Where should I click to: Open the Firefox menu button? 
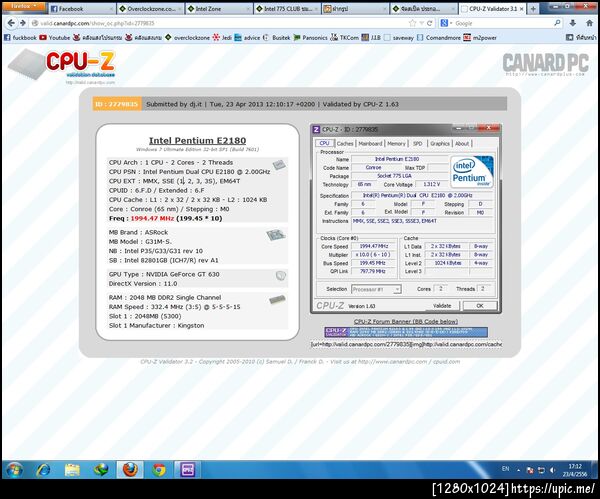pos(24,7)
